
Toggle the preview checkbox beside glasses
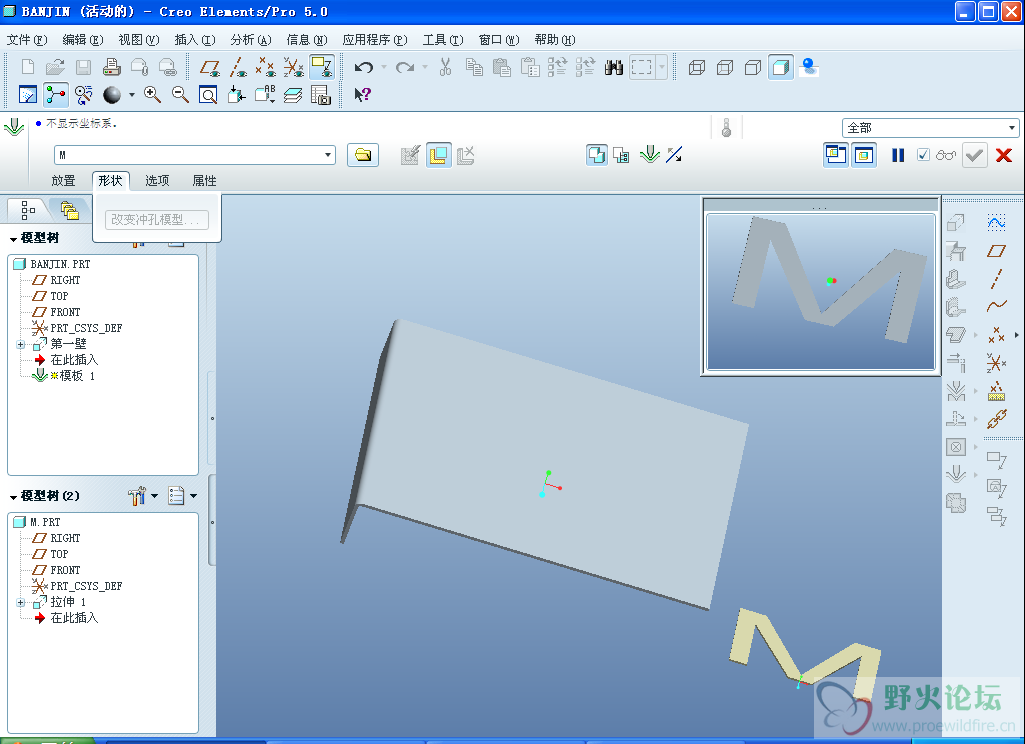(923, 155)
